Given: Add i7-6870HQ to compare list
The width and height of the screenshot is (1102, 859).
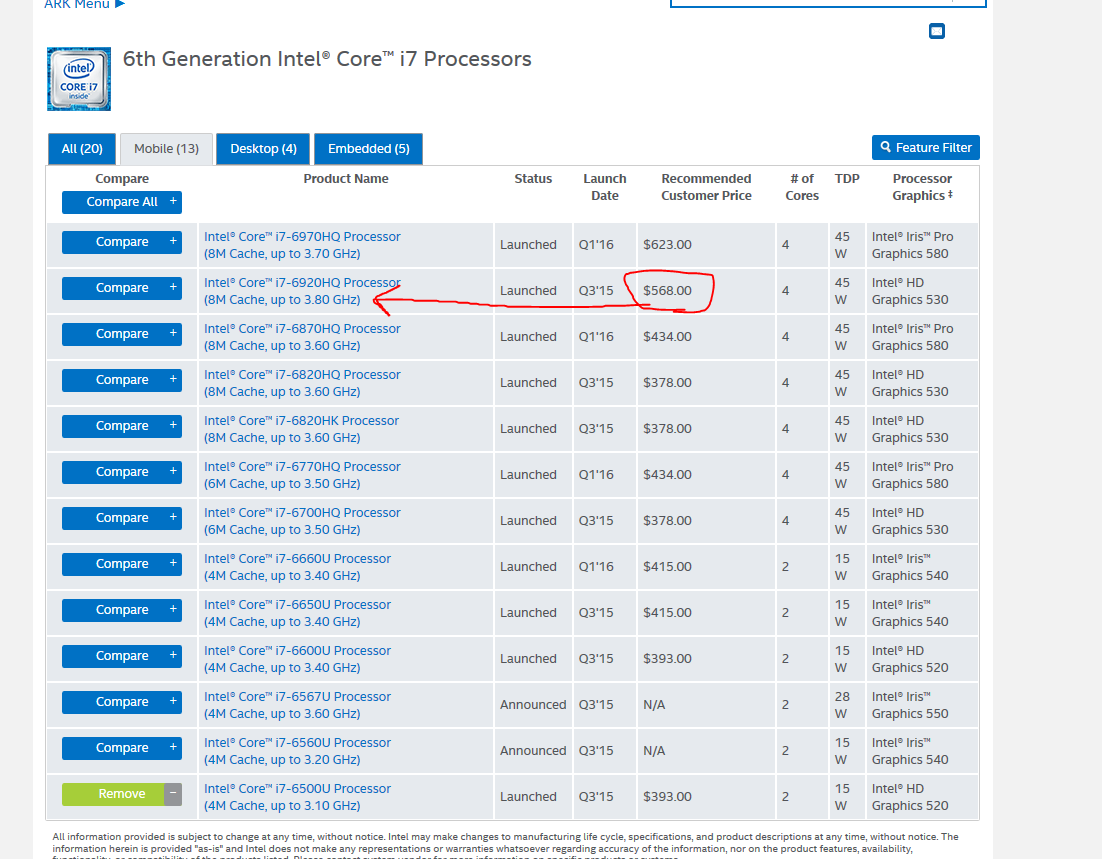Looking at the screenshot, I should click(x=122, y=334).
